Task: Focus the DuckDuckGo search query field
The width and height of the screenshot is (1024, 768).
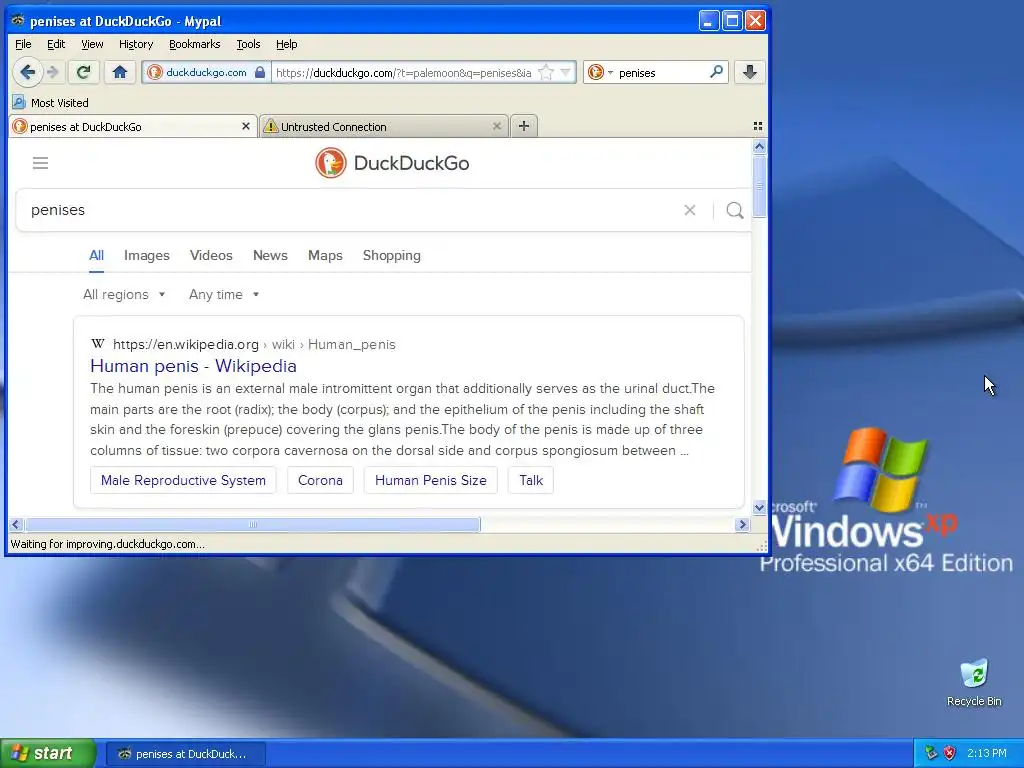Action: pyautogui.click(x=353, y=210)
